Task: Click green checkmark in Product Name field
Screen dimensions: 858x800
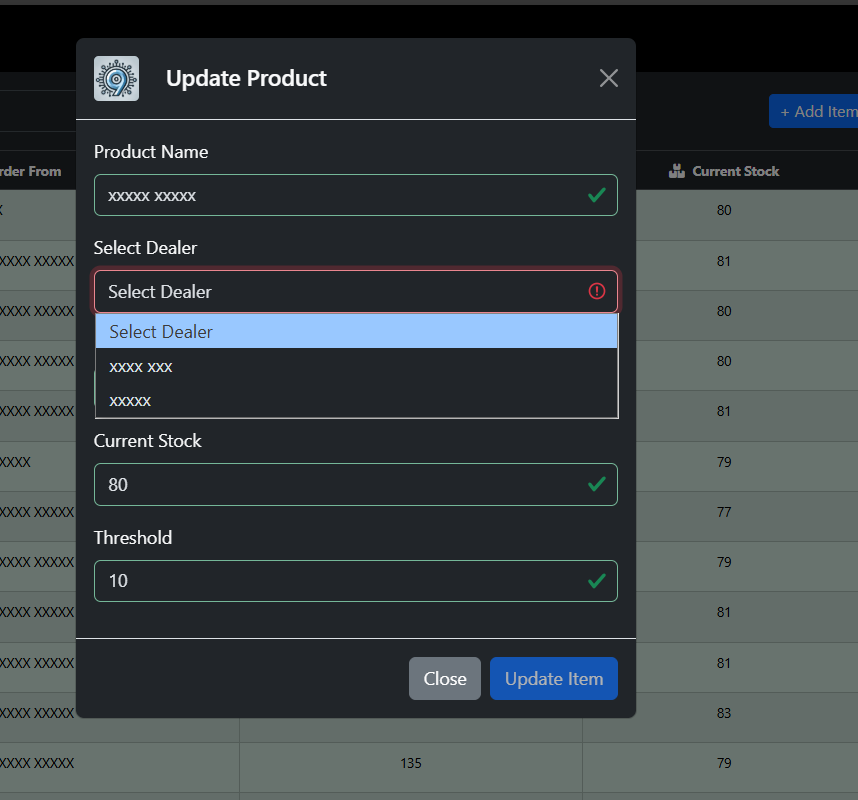Action: 597,195
